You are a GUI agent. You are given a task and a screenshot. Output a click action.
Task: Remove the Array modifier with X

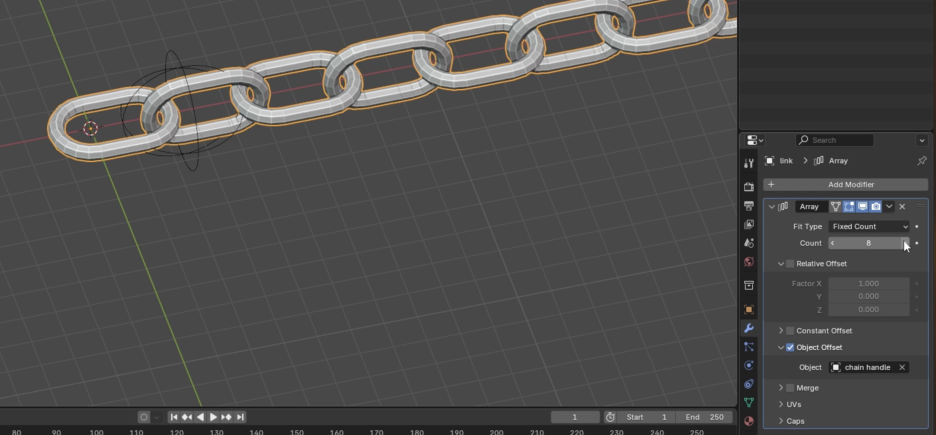902,206
